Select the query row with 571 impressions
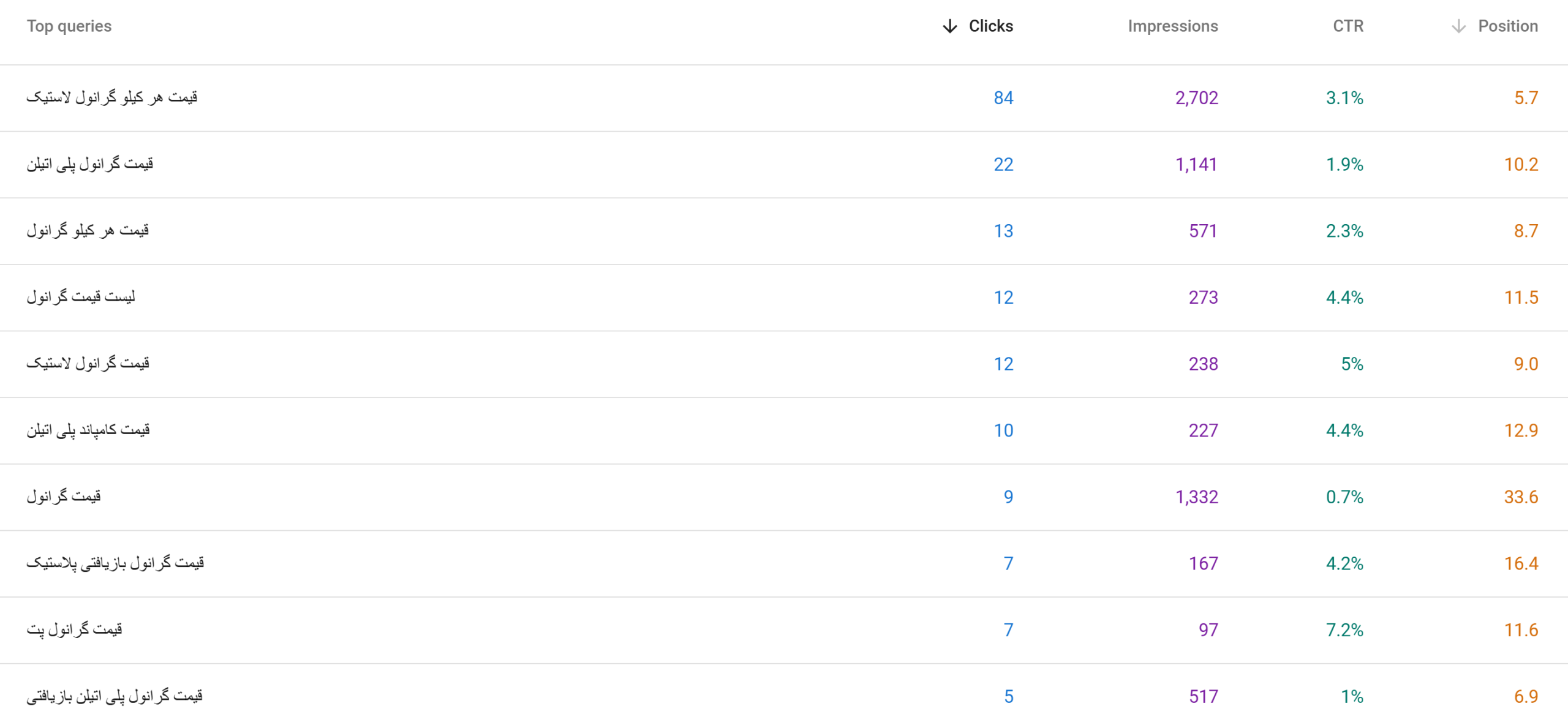The image size is (1568, 717). click(784, 231)
